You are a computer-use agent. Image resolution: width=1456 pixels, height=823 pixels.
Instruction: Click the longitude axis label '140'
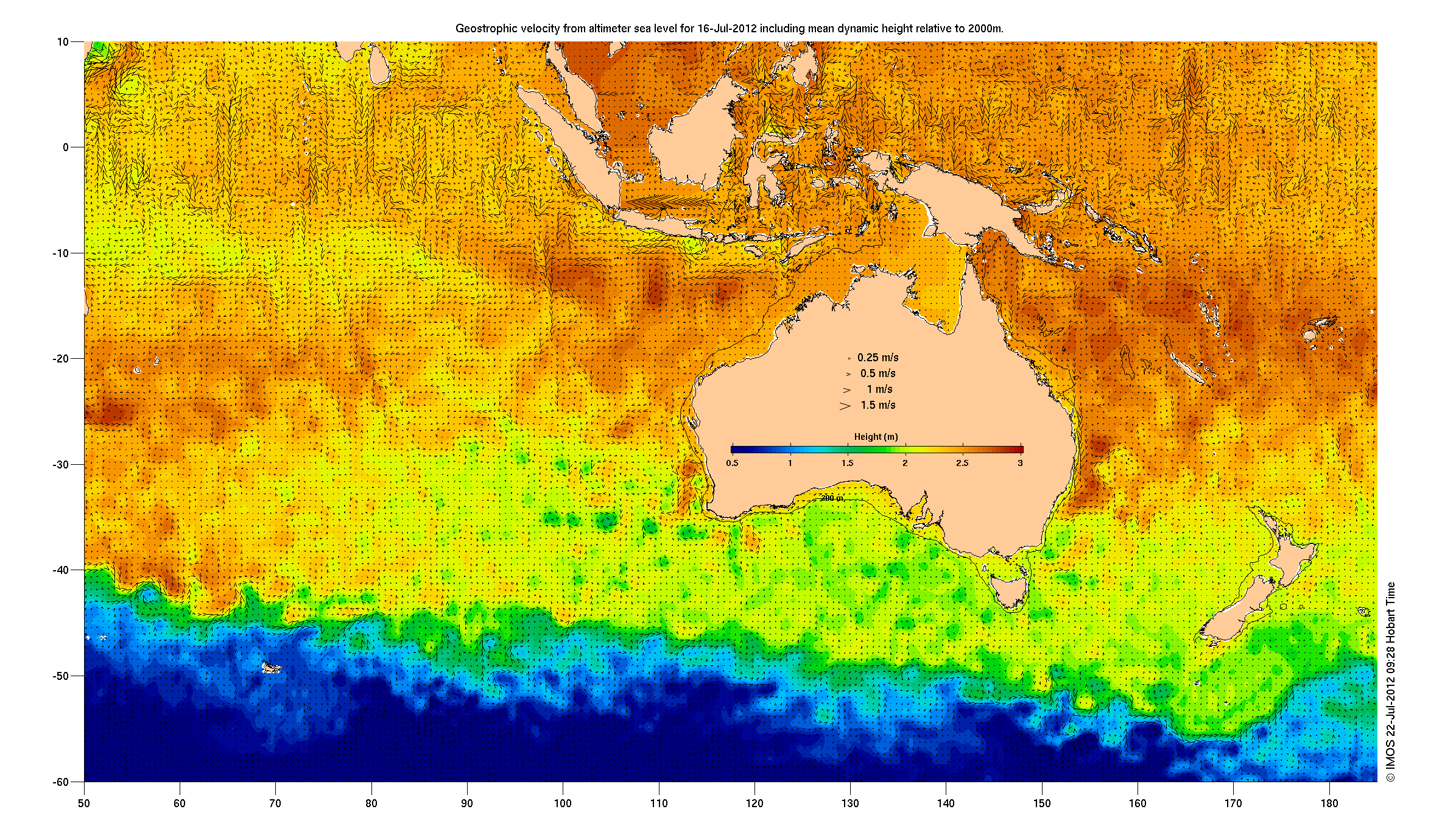pos(946,804)
